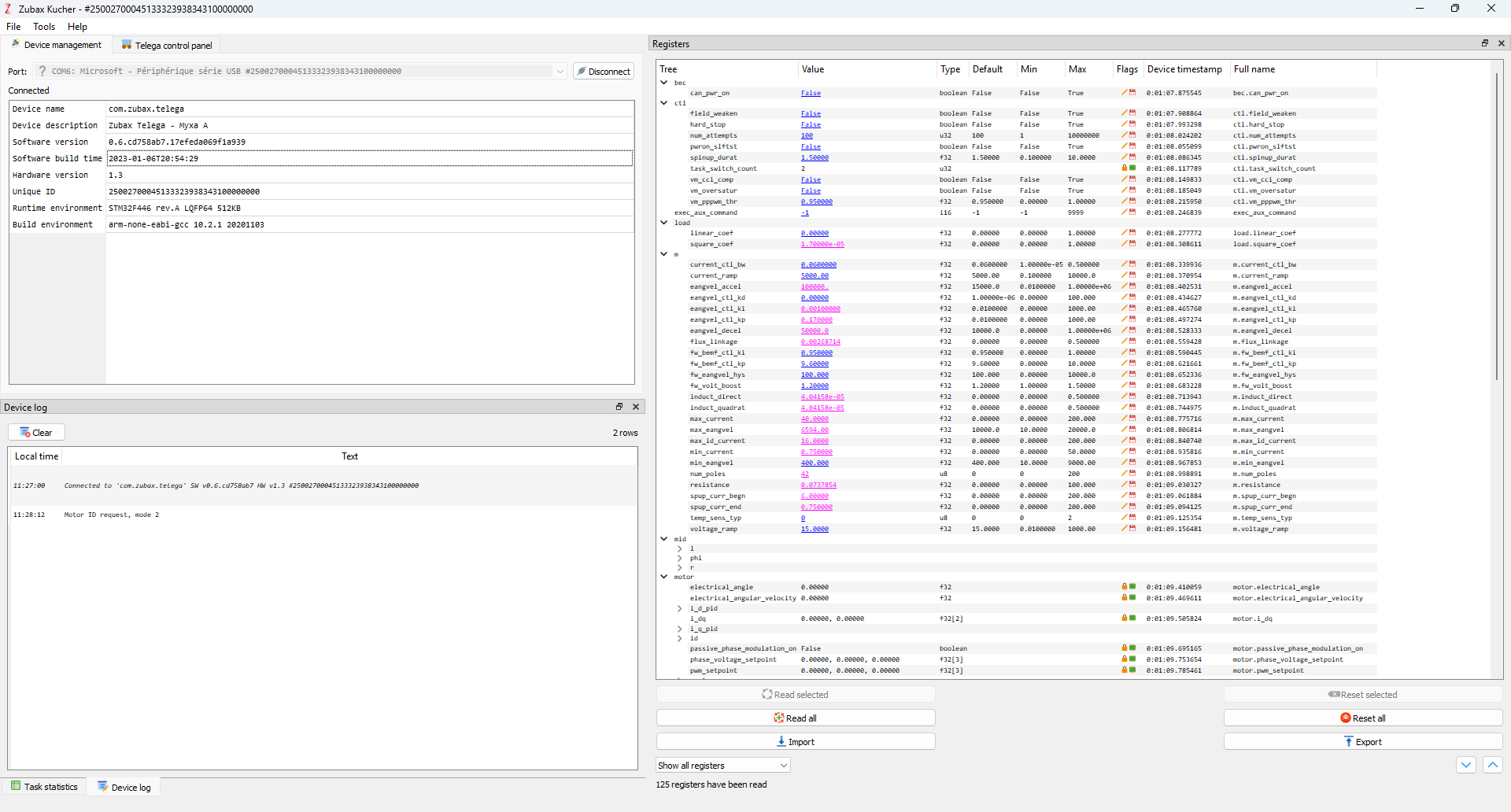Open the Tools menu
Screen dimensions: 1511x812
(44, 27)
